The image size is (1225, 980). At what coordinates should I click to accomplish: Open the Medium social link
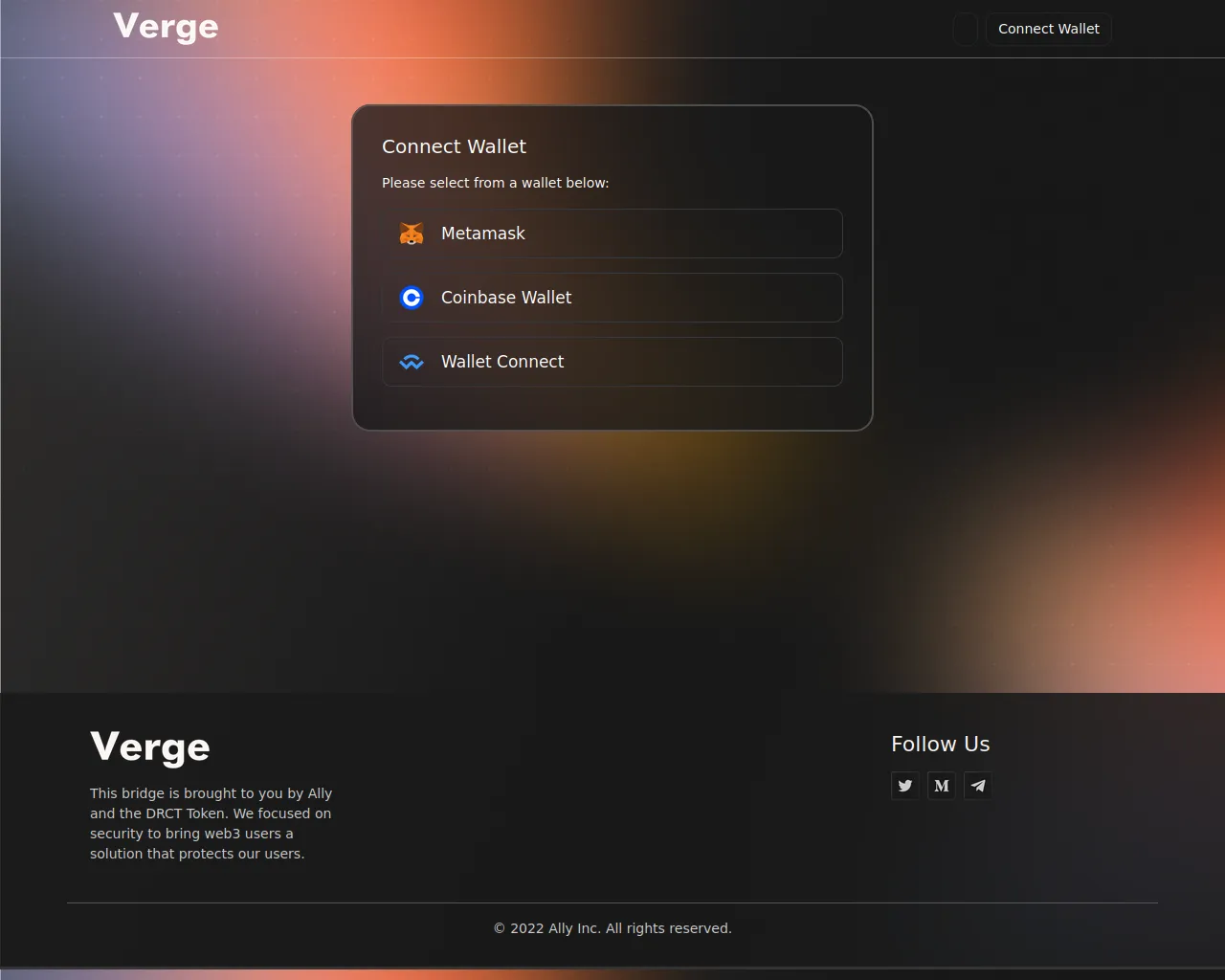[942, 786]
